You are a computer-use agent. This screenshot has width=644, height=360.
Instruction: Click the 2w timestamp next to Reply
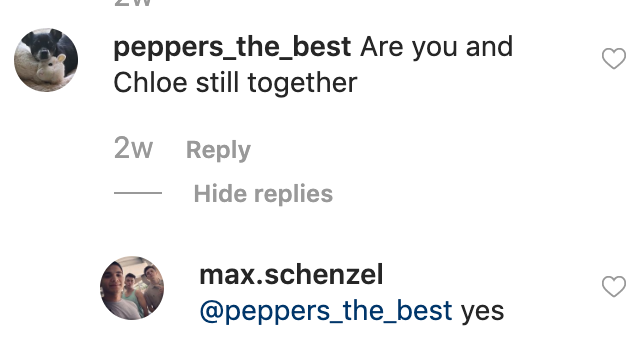coord(133,148)
